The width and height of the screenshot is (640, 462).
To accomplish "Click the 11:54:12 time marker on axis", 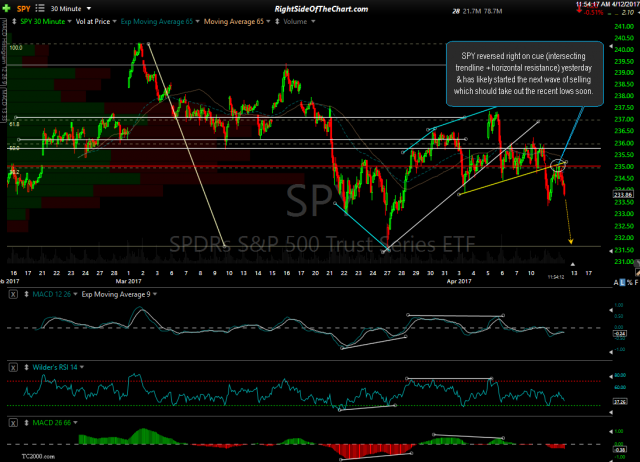I will pos(556,277).
